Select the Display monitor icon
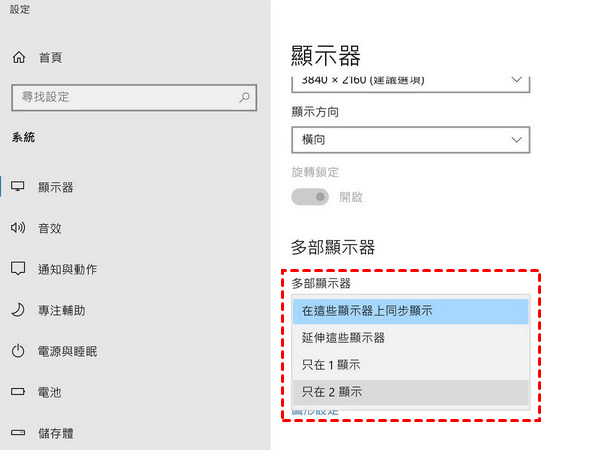Viewport: 600px width, 450px height. pos(18,187)
